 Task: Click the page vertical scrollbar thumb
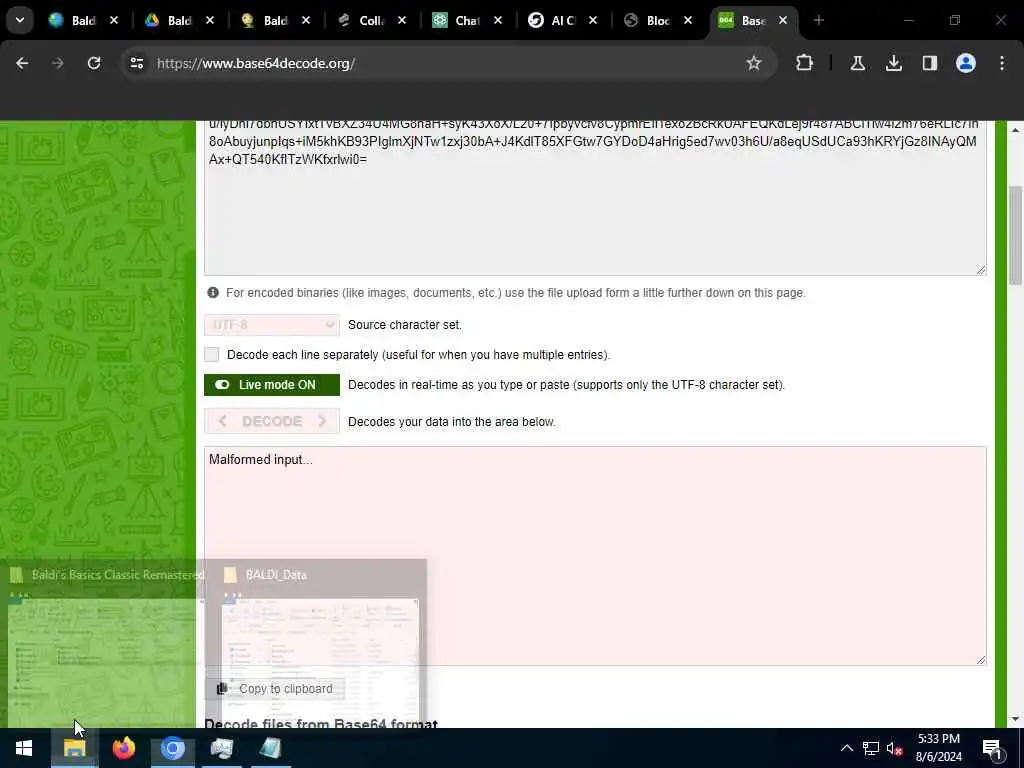(1015, 235)
